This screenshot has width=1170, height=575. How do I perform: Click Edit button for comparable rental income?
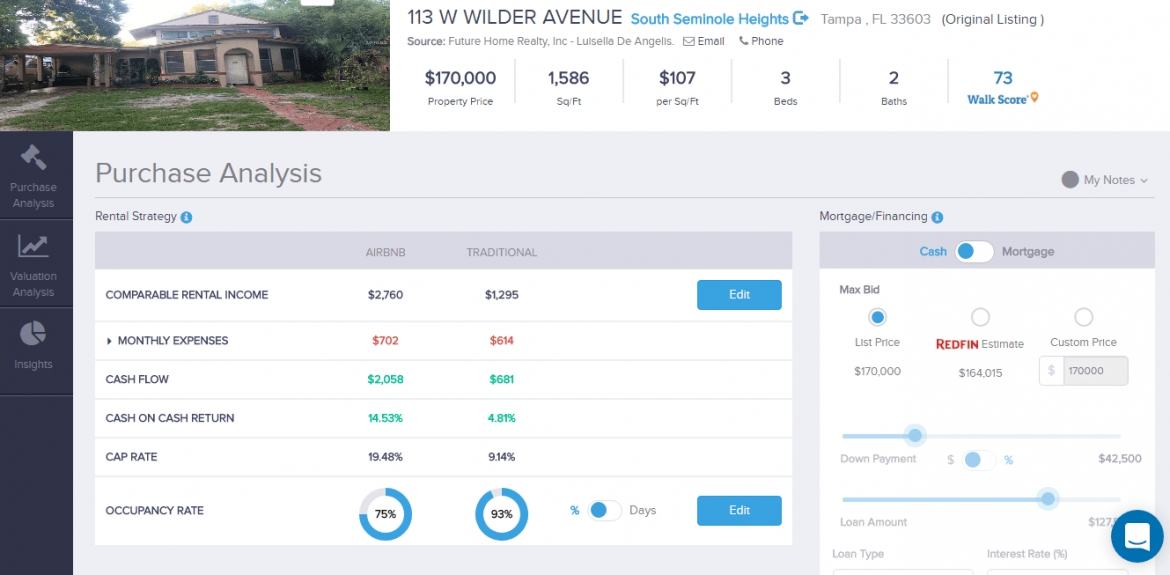(x=739, y=295)
